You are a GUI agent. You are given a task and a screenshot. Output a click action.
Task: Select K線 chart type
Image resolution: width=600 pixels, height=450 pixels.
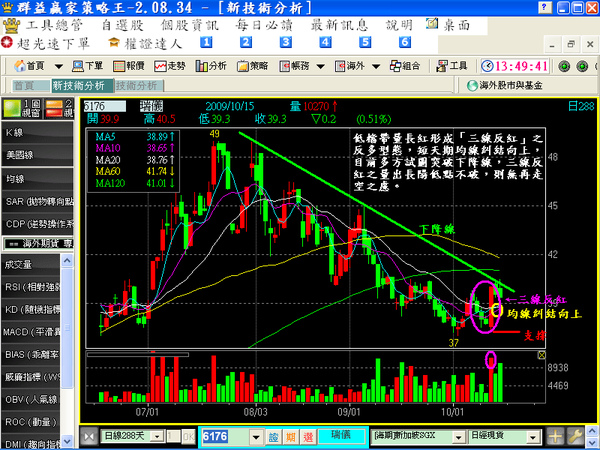[x=37, y=132]
